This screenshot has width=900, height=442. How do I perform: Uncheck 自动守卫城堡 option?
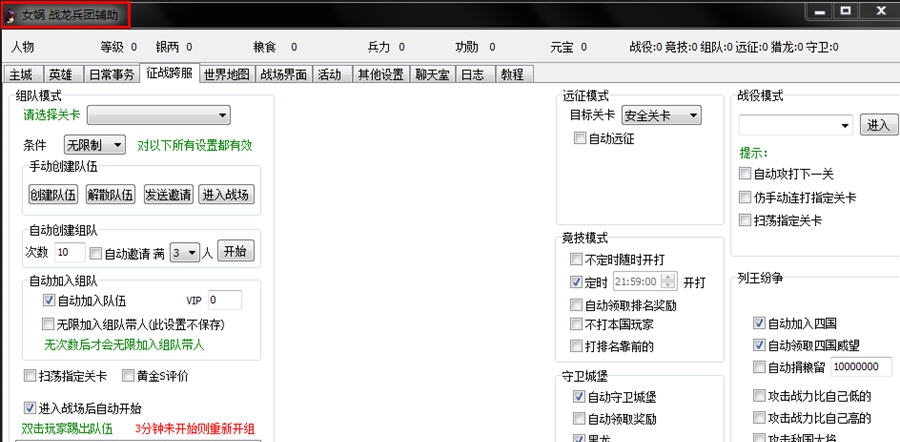tap(579, 397)
